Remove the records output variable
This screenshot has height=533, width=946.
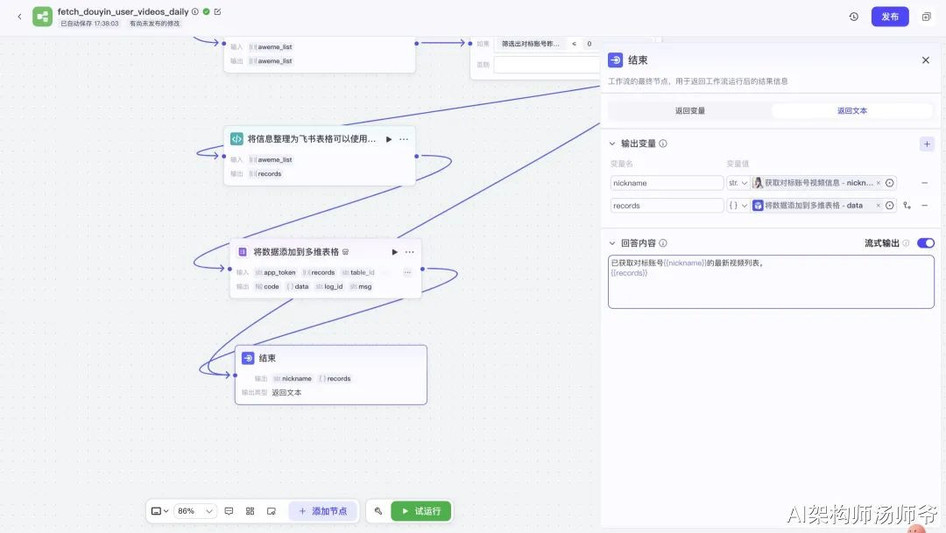924,206
